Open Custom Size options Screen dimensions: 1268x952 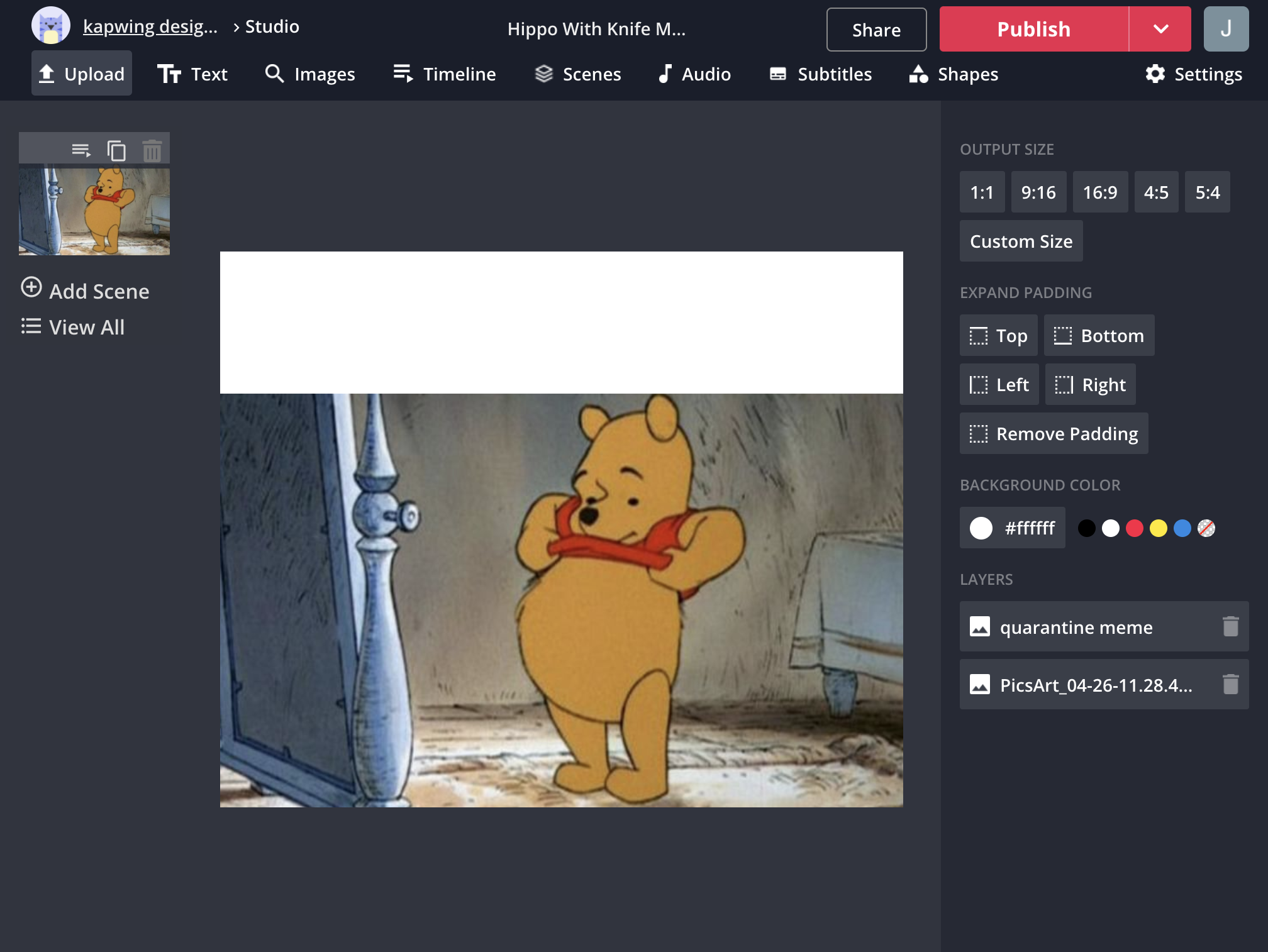tap(1021, 241)
